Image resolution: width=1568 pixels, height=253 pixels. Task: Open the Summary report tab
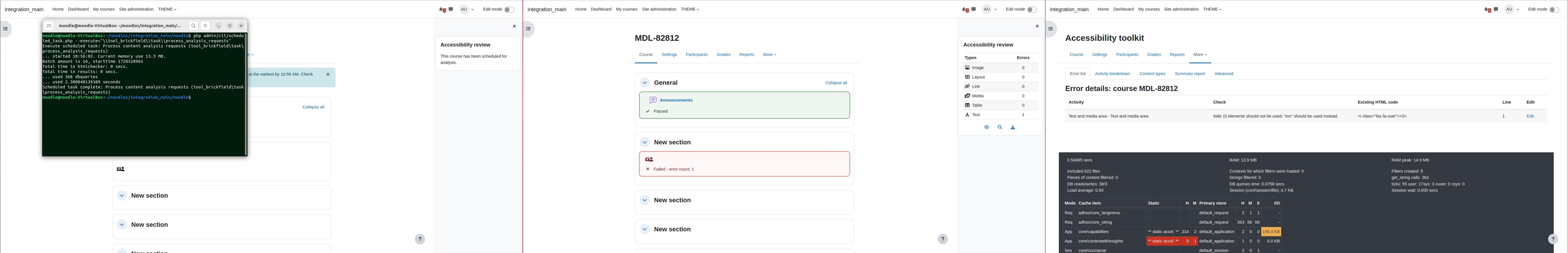coord(1189,74)
